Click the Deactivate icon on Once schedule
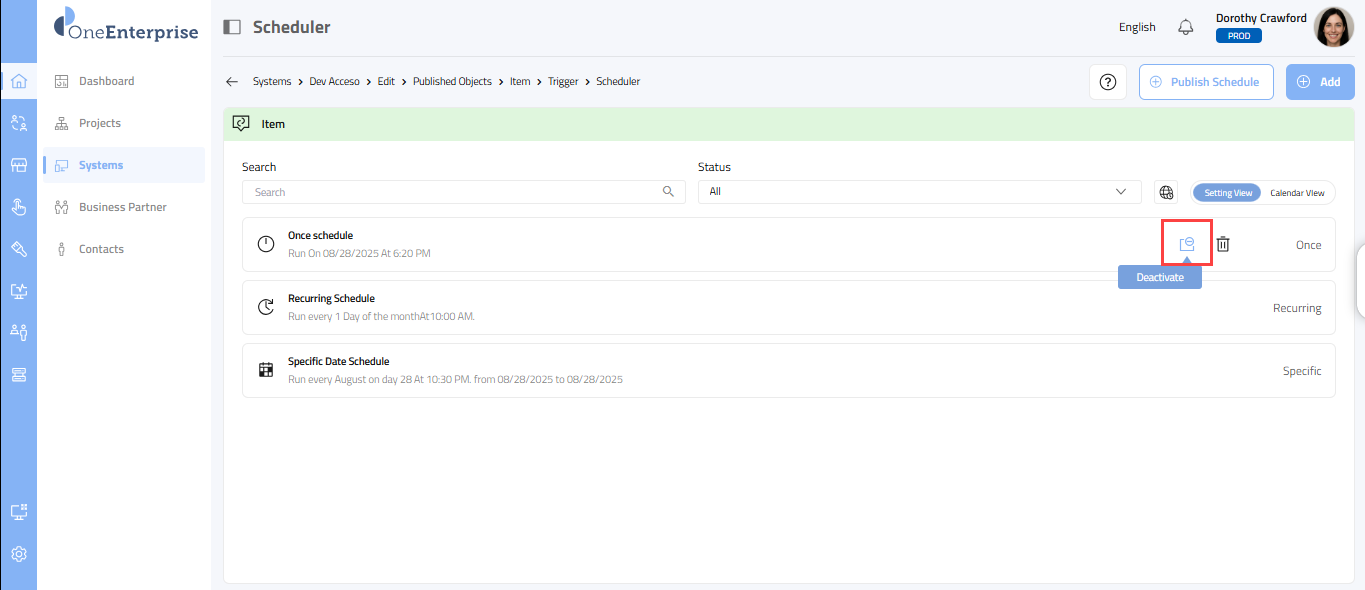The image size is (1365, 590). pos(1187,244)
